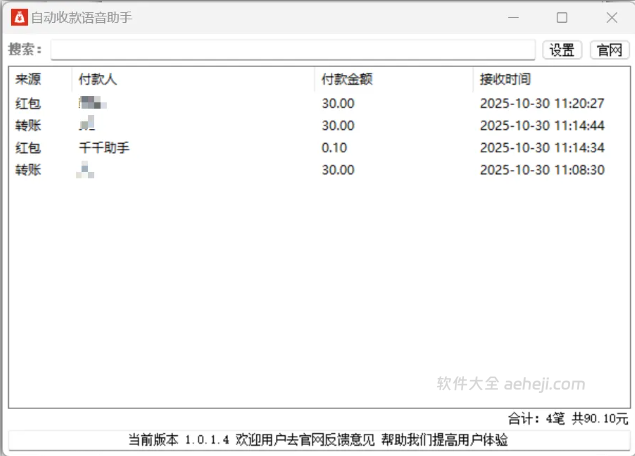Select the 千千助手 payer row
Viewport: 635px width, 456px height.
[105, 148]
